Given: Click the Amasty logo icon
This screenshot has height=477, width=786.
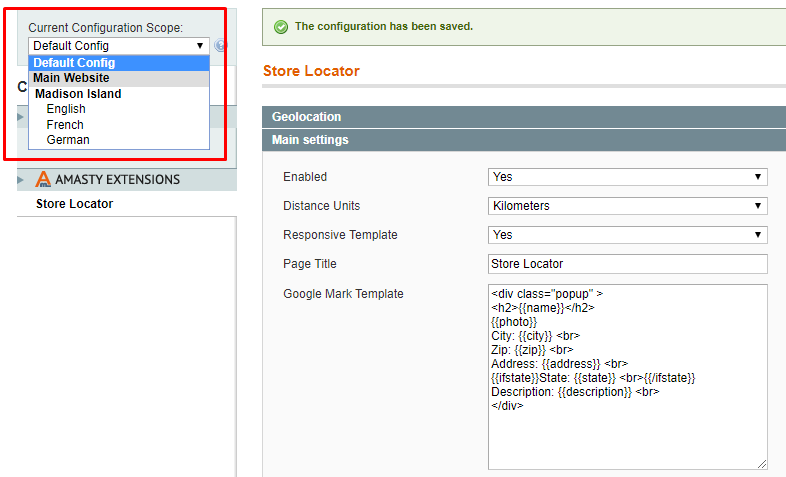Looking at the screenshot, I should click(43, 179).
